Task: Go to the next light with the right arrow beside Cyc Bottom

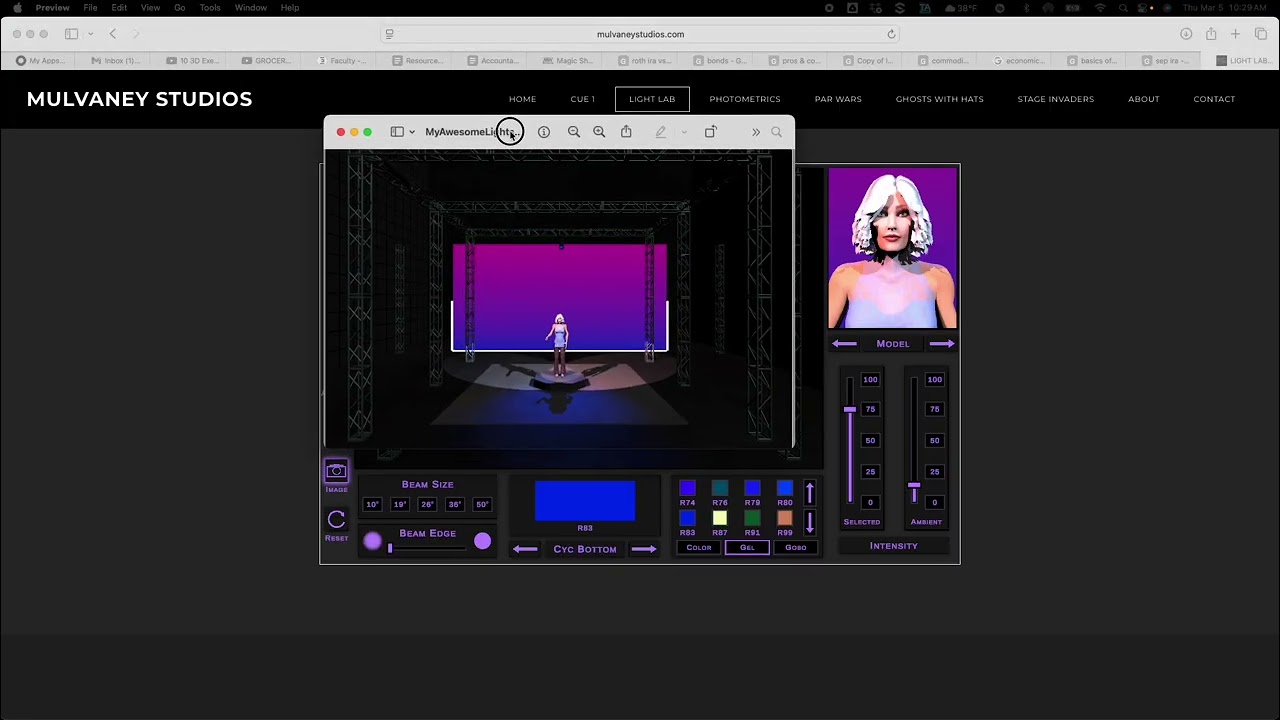Action: click(x=644, y=549)
